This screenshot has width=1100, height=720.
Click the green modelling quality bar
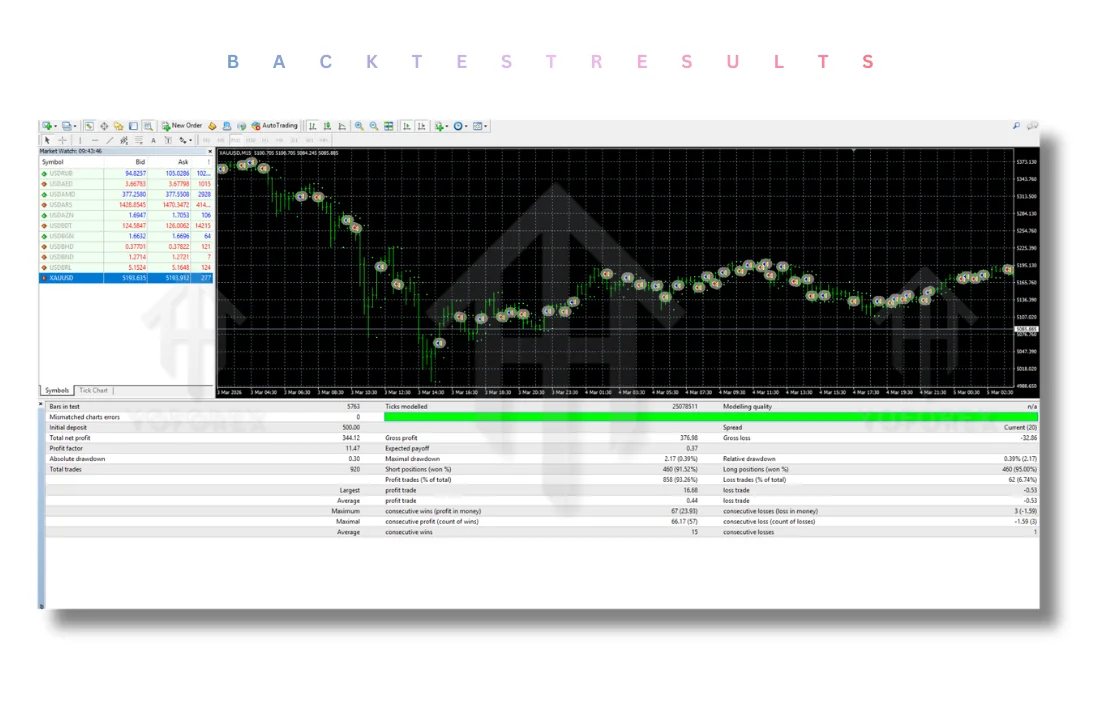pos(711,417)
